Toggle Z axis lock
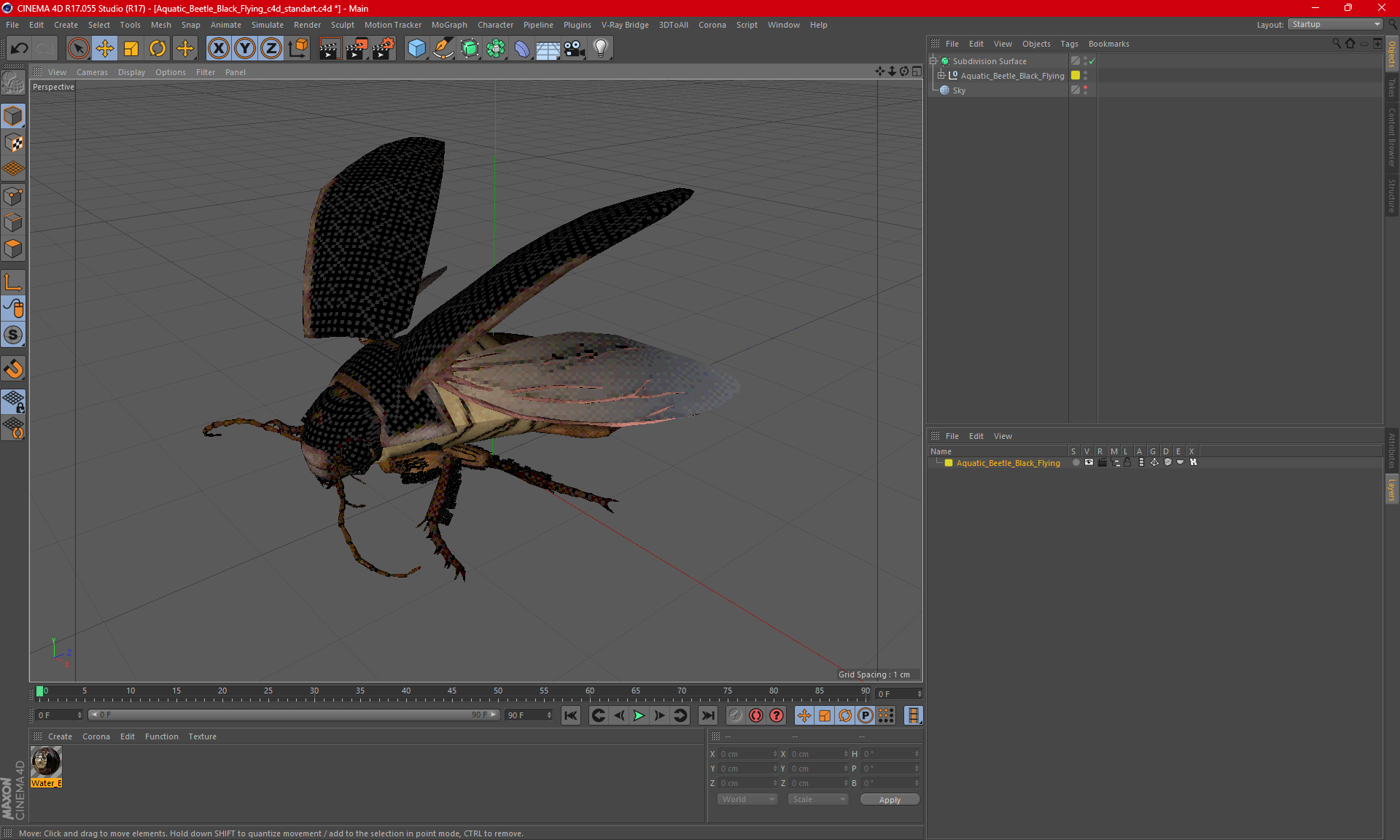1400x840 pixels. coord(271,49)
